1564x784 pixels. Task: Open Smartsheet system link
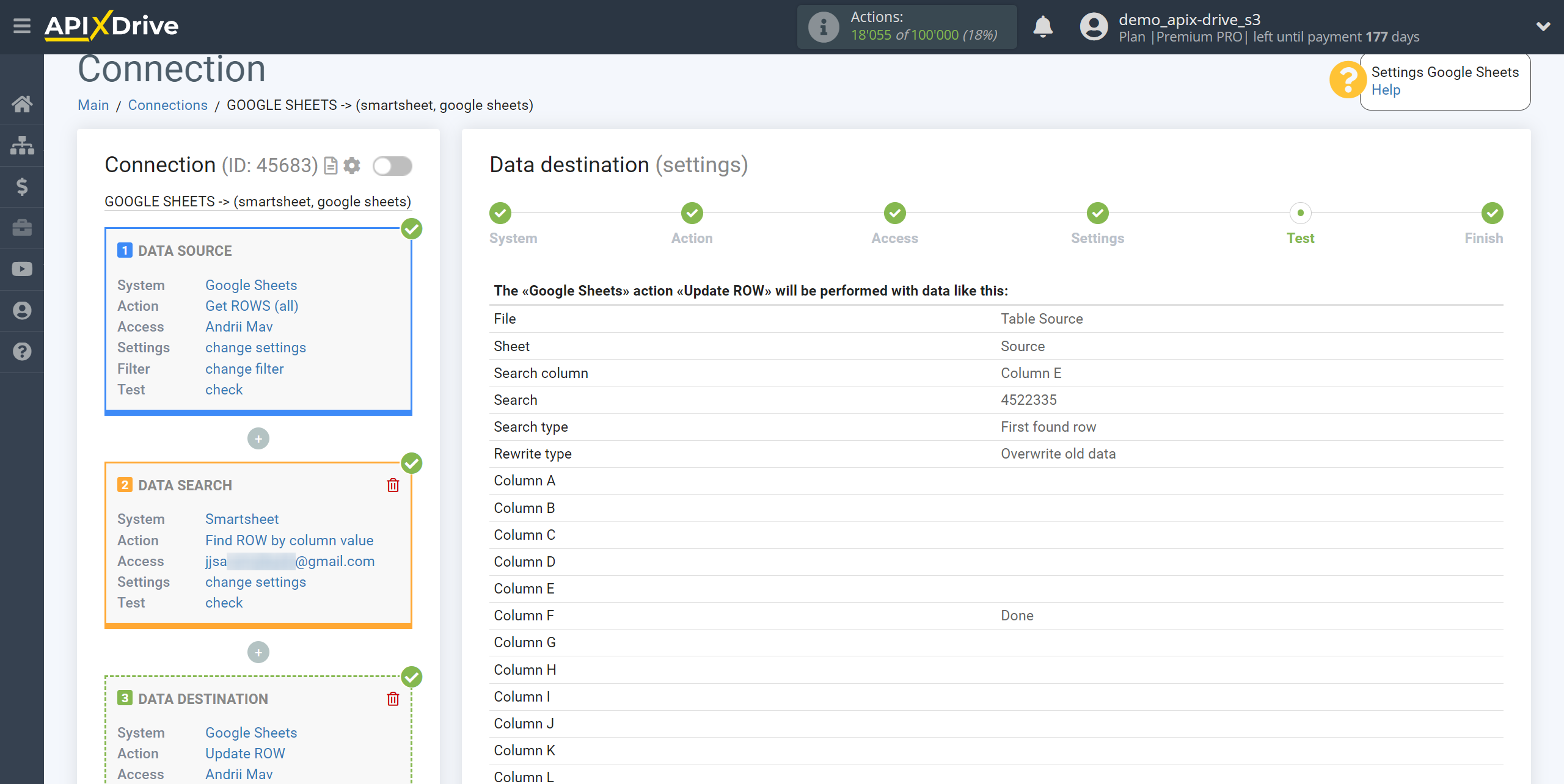pyautogui.click(x=242, y=519)
